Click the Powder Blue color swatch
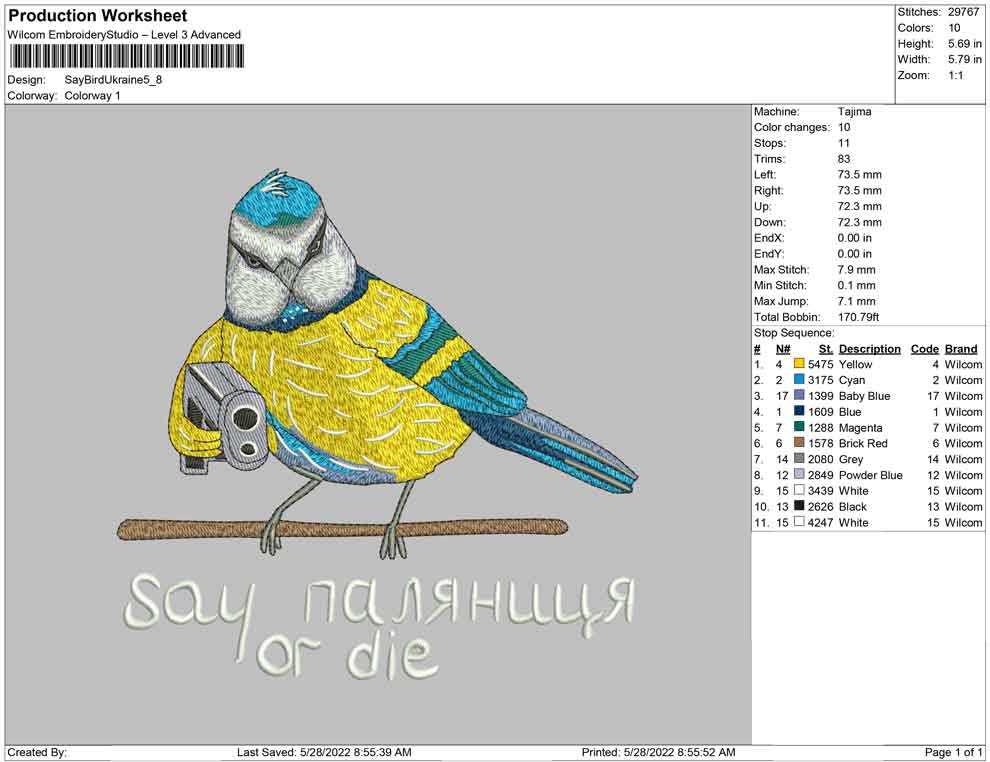 click(x=799, y=475)
